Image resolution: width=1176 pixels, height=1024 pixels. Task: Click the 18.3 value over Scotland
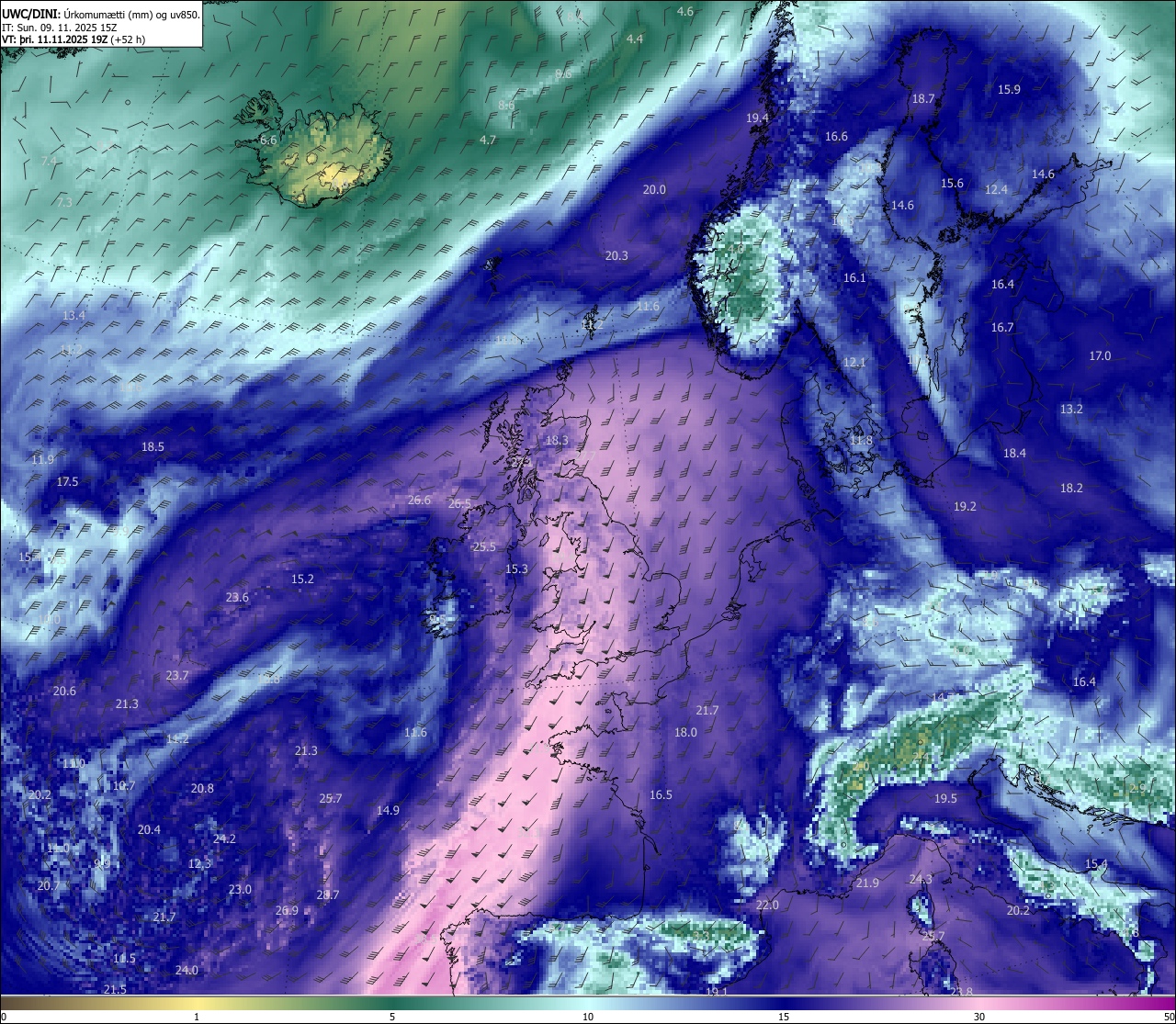(x=557, y=441)
